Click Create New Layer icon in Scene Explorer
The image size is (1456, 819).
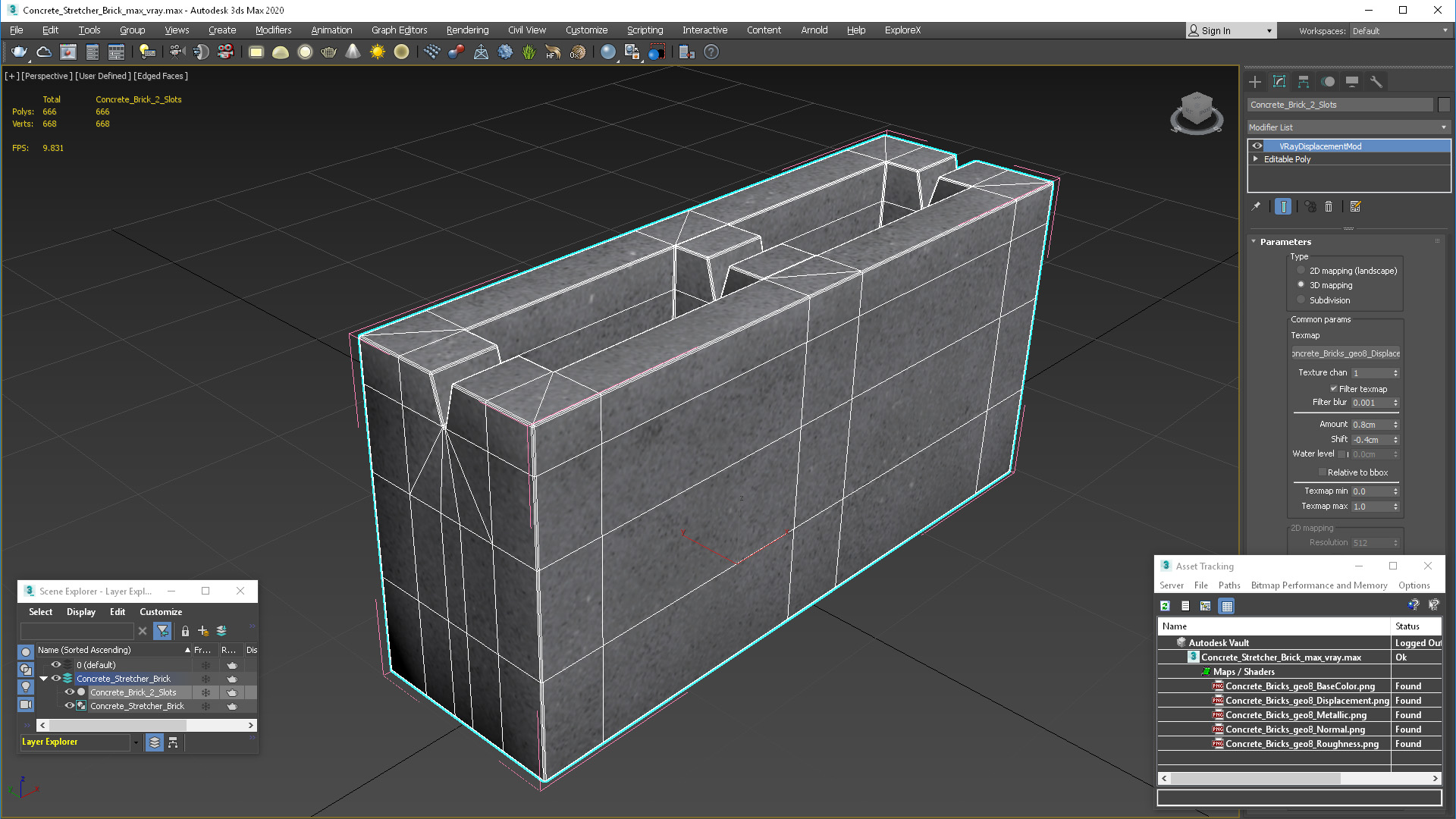pyautogui.click(x=203, y=631)
